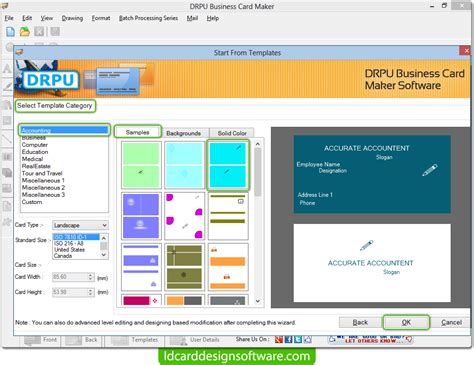Click templates scrollbar down arrow
474x365 pixels.
258,301
